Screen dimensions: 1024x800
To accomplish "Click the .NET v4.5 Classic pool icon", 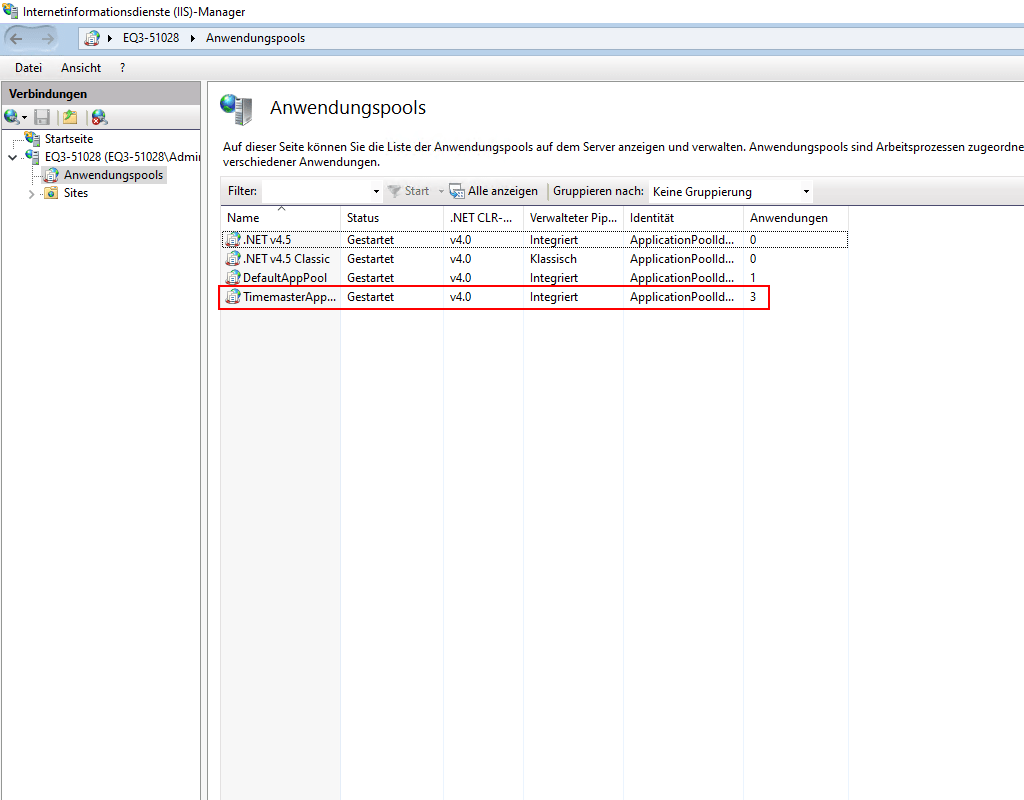I will point(233,259).
